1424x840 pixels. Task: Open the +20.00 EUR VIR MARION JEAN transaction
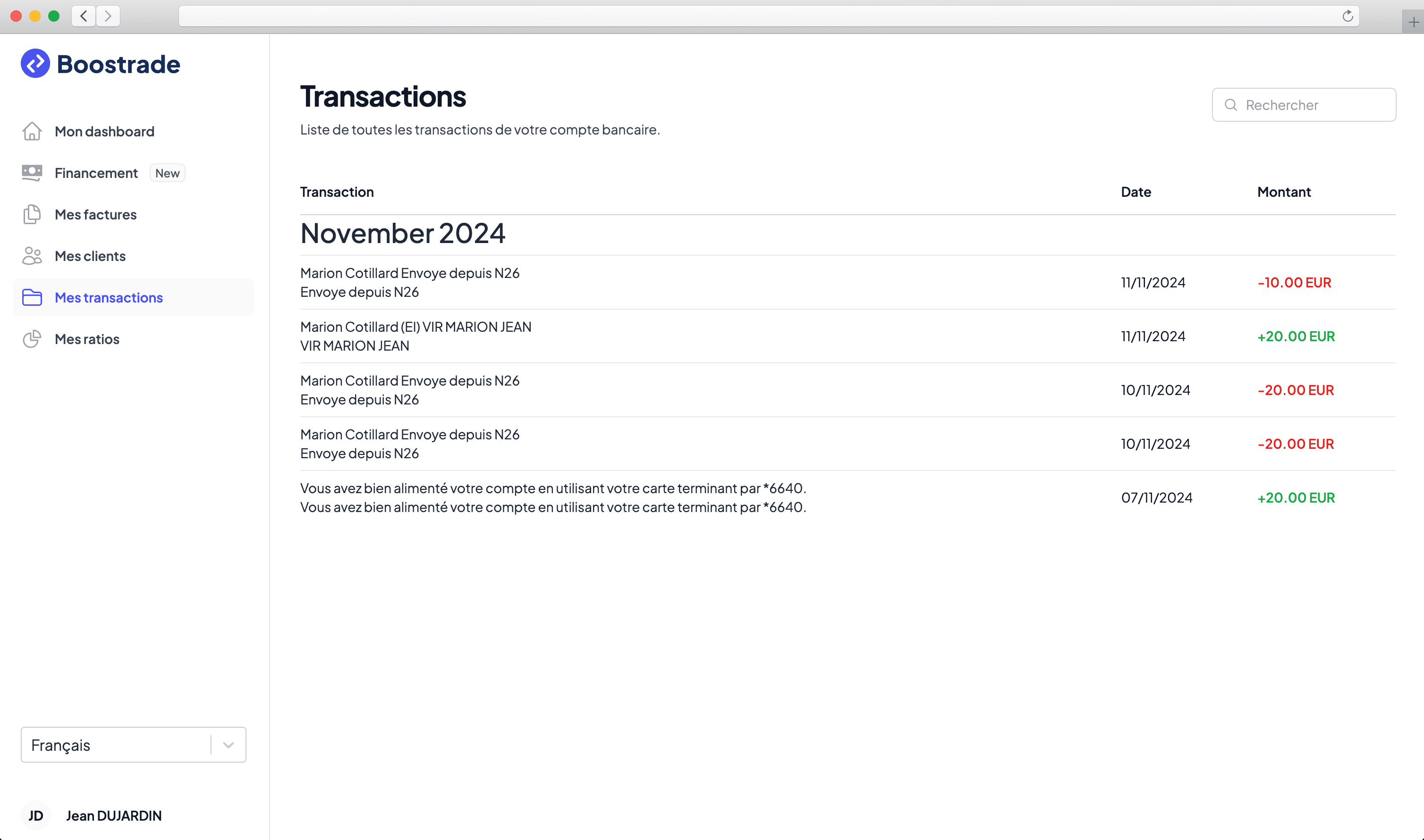click(x=848, y=336)
